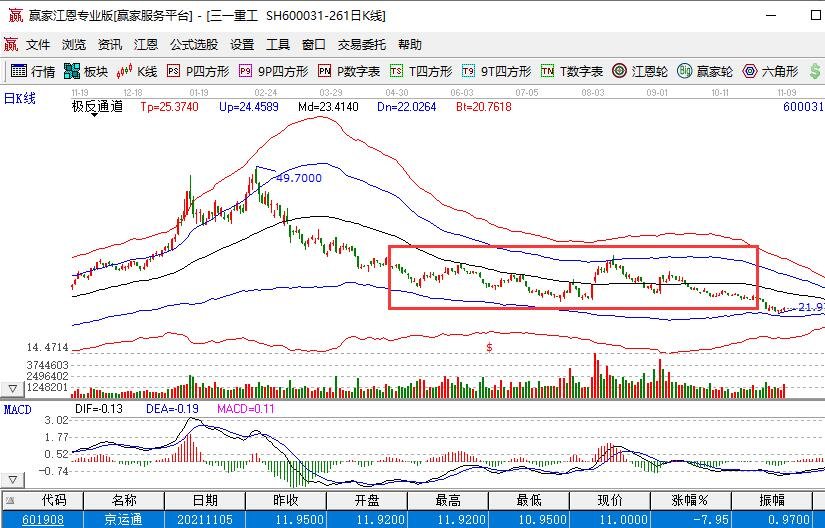Sort table by 涨幅% column header
Viewport: 825px width, 528px height.
(x=691, y=500)
